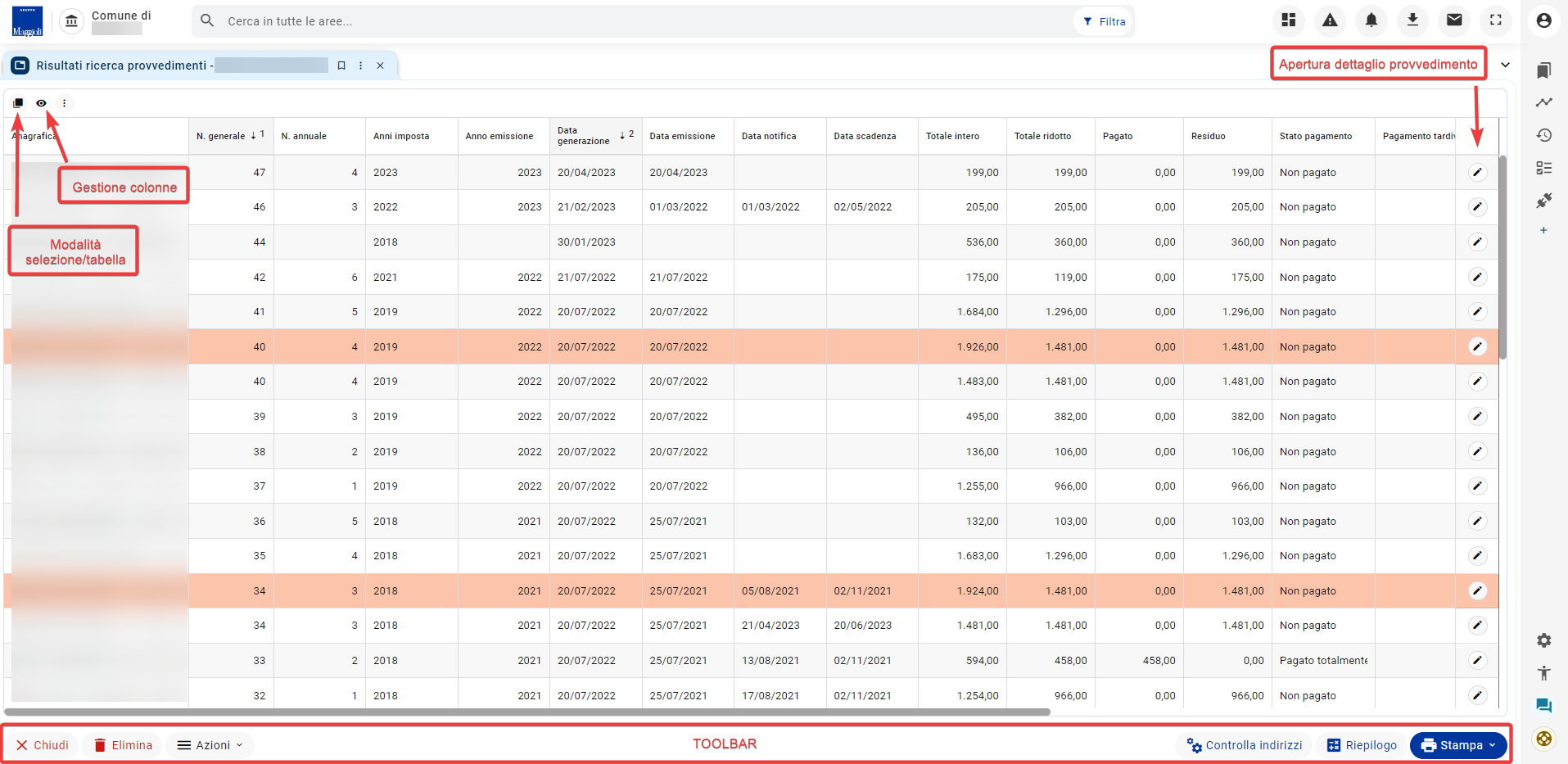The image size is (1568, 764).
Task: Open the trend chart sidebar icon
Action: (x=1544, y=102)
